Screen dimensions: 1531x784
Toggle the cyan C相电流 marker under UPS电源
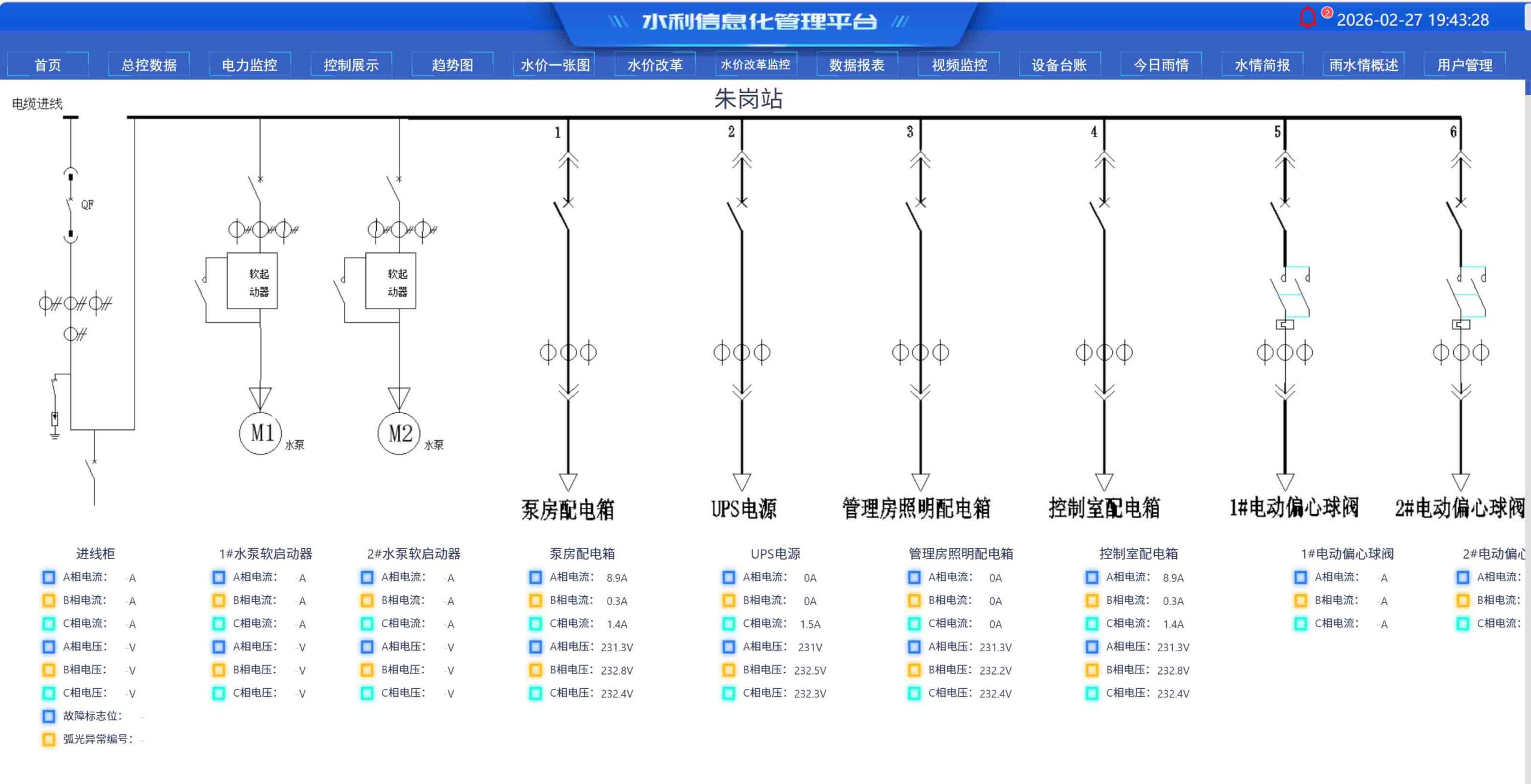(x=728, y=624)
